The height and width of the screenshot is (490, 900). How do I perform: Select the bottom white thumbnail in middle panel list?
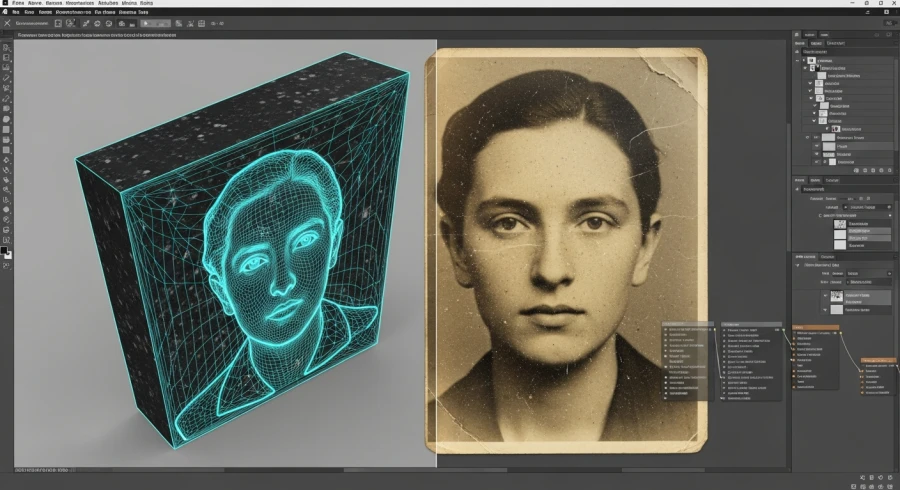click(840, 245)
